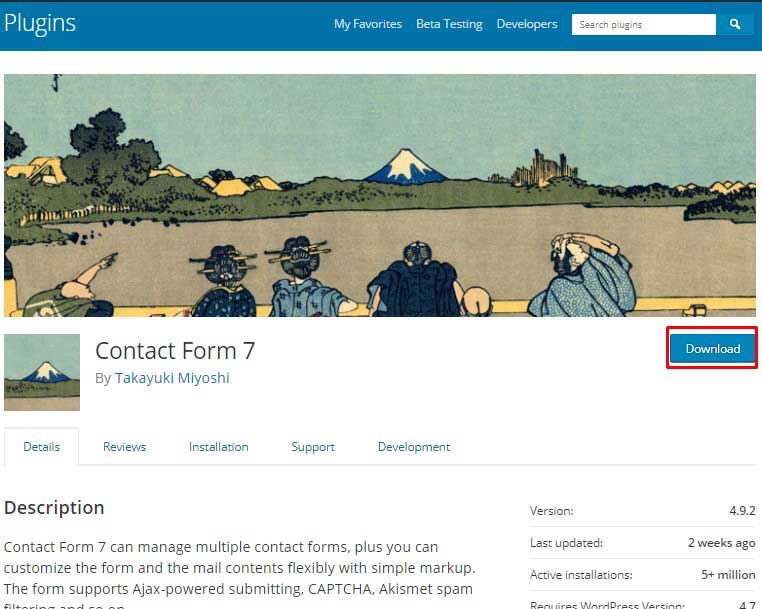Click the Description section heading

(54, 508)
